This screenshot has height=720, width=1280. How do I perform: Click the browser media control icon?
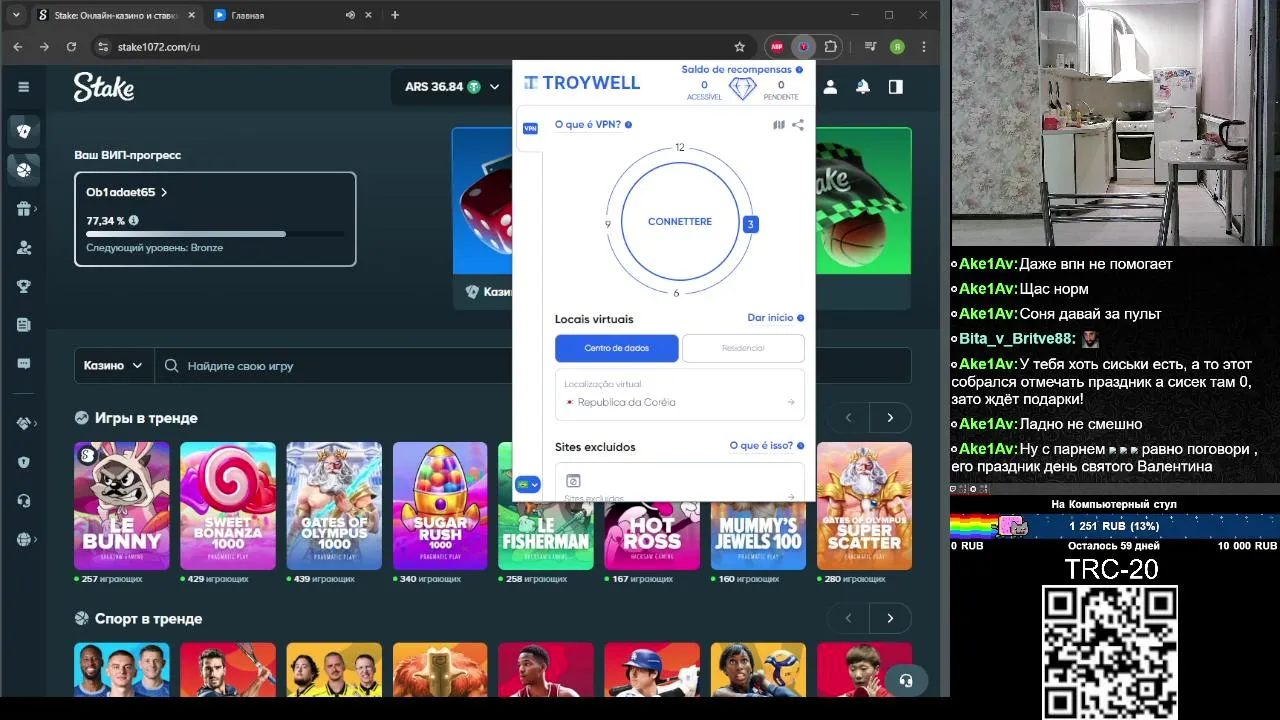(872, 46)
